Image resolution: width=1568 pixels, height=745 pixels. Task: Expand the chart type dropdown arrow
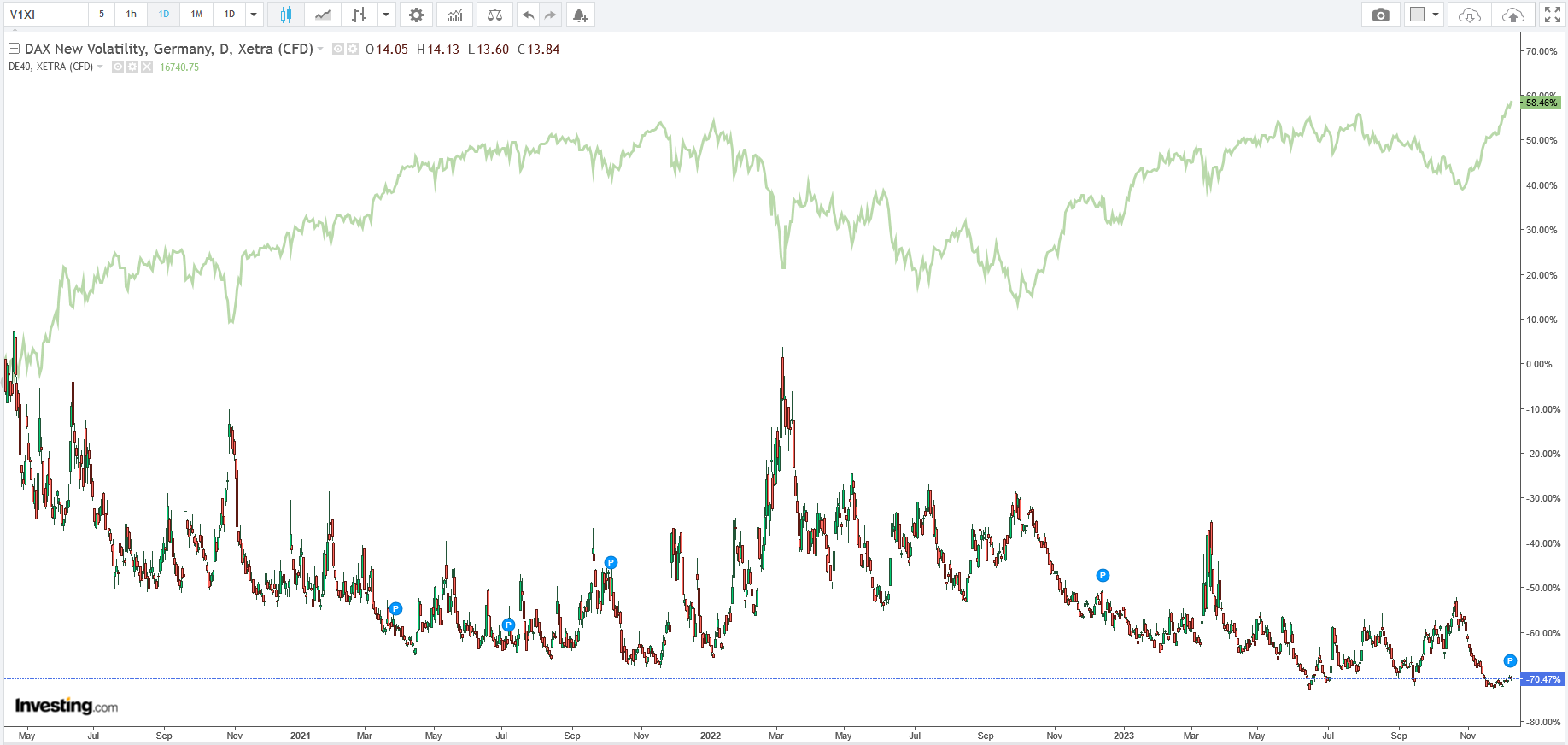click(386, 15)
